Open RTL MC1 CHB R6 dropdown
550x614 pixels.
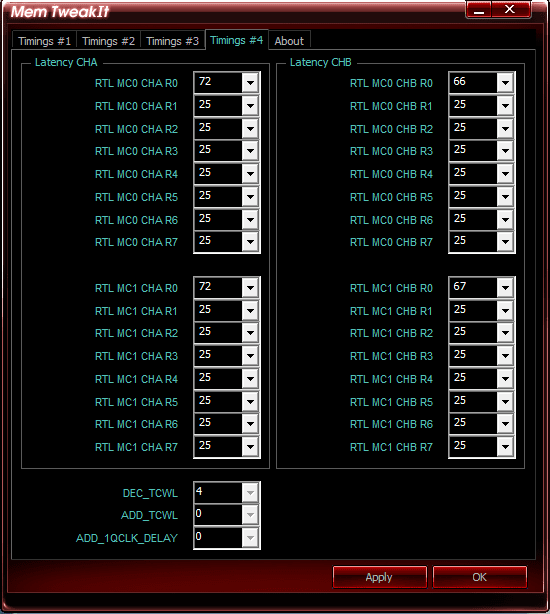(x=505, y=424)
